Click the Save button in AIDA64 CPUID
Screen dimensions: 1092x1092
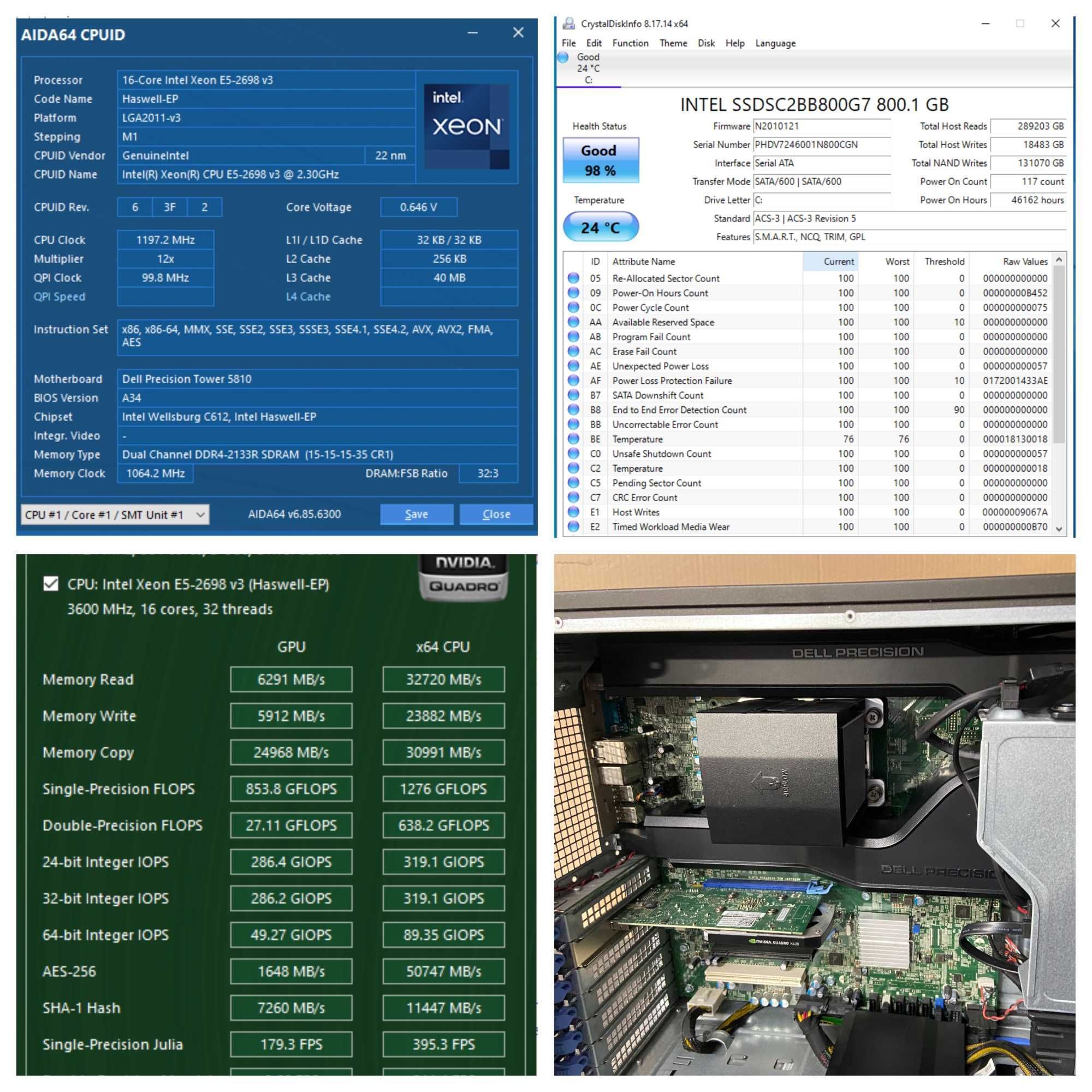417,514
